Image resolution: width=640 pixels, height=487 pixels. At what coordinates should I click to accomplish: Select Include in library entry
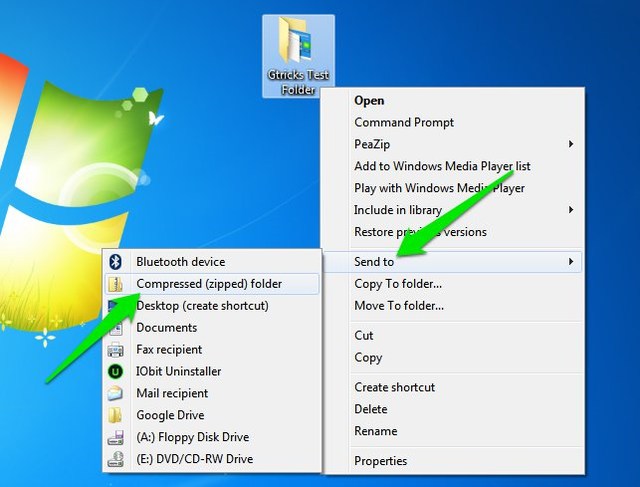click(454, 210)
